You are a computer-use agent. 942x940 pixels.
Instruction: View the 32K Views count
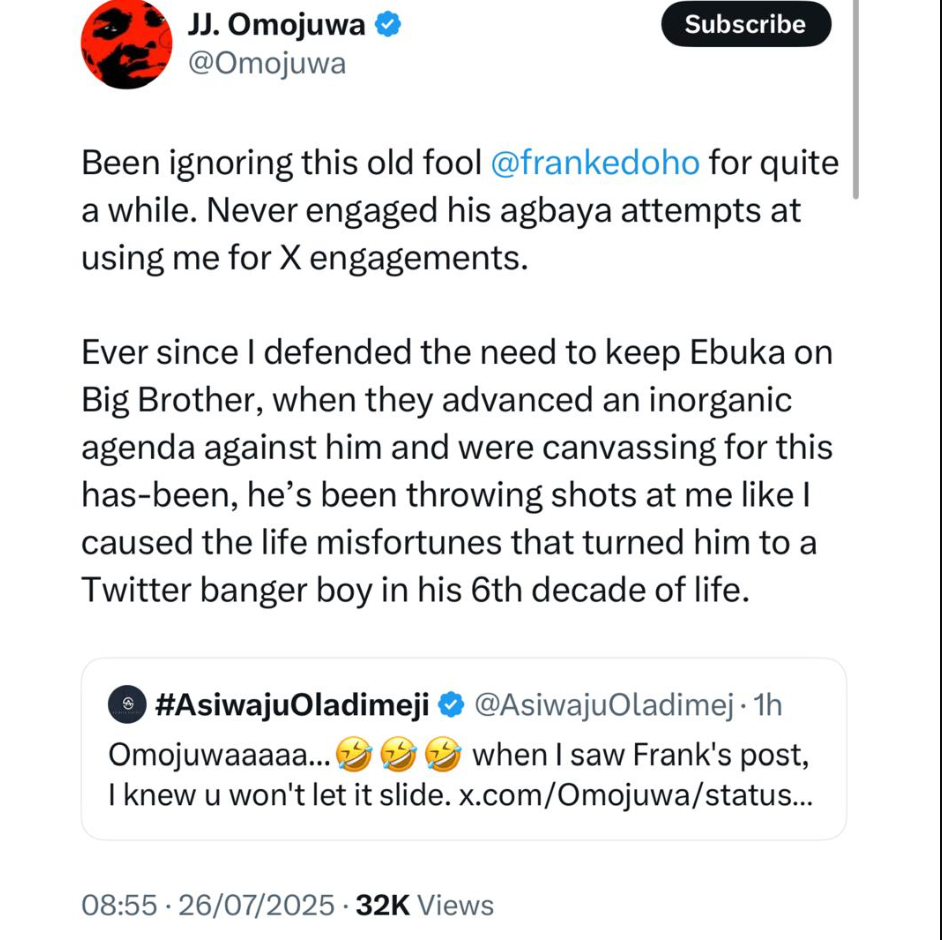425,906
